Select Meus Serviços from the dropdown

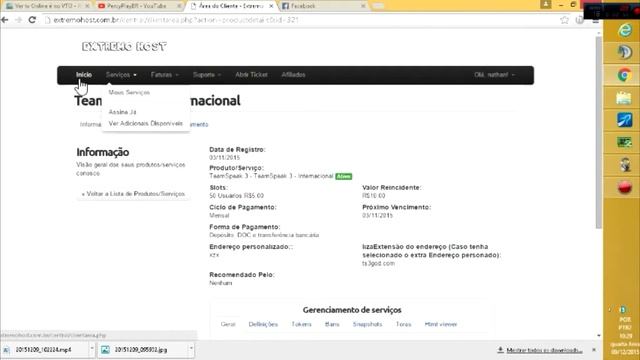click(129, 93)
